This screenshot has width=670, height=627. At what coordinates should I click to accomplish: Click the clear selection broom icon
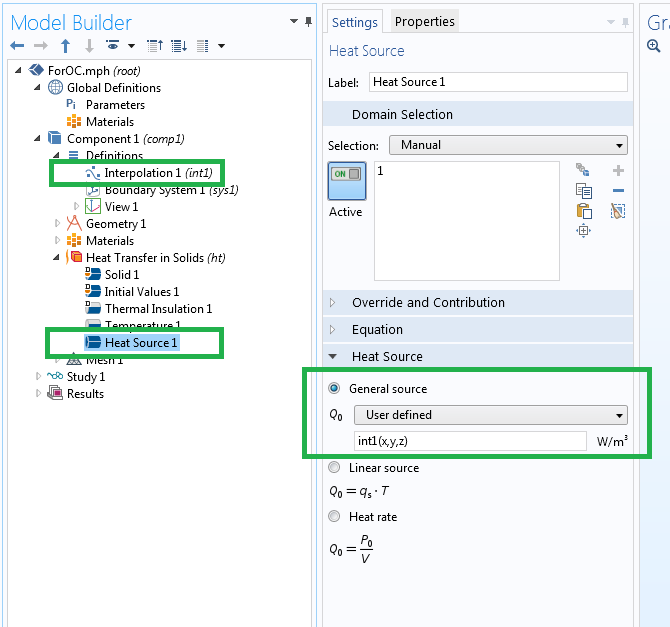tap(618, 211)
